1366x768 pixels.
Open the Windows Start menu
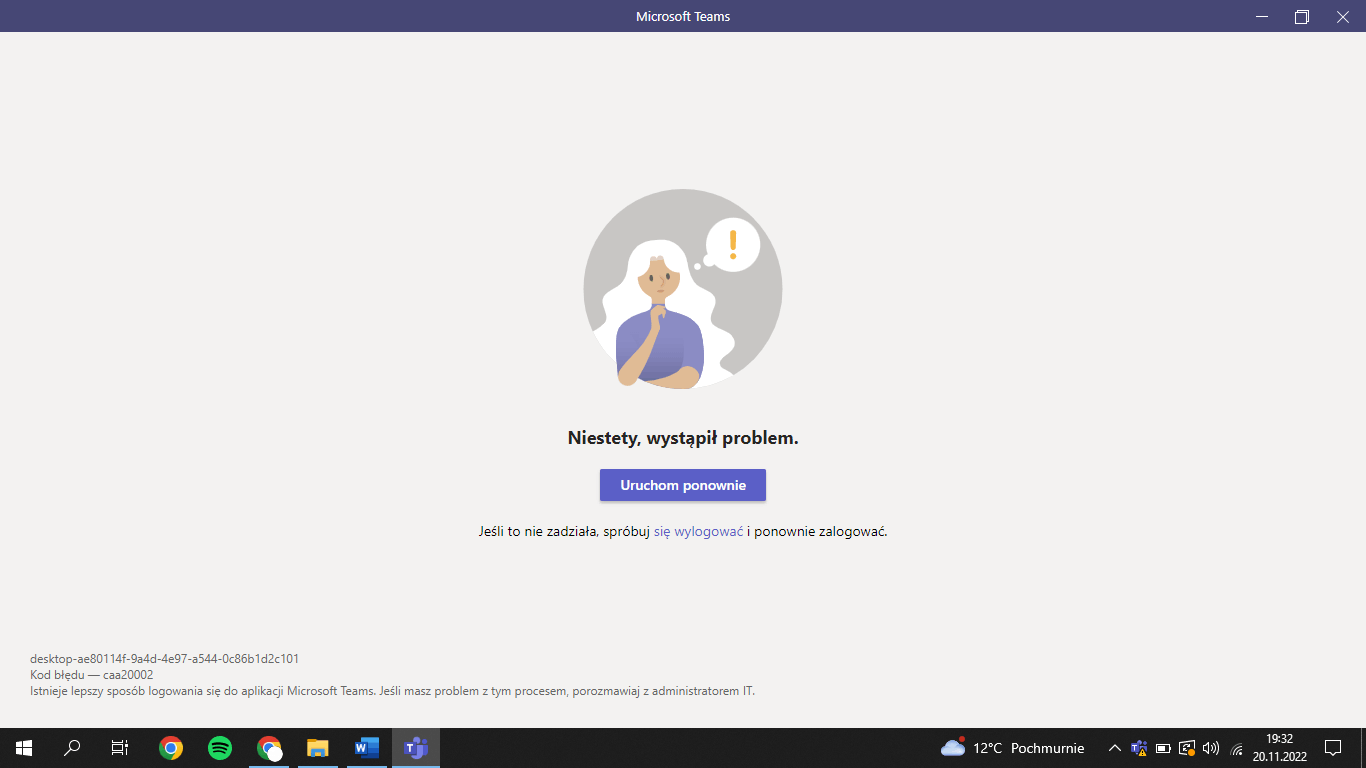pyautogui.click(x=24, y=748)
